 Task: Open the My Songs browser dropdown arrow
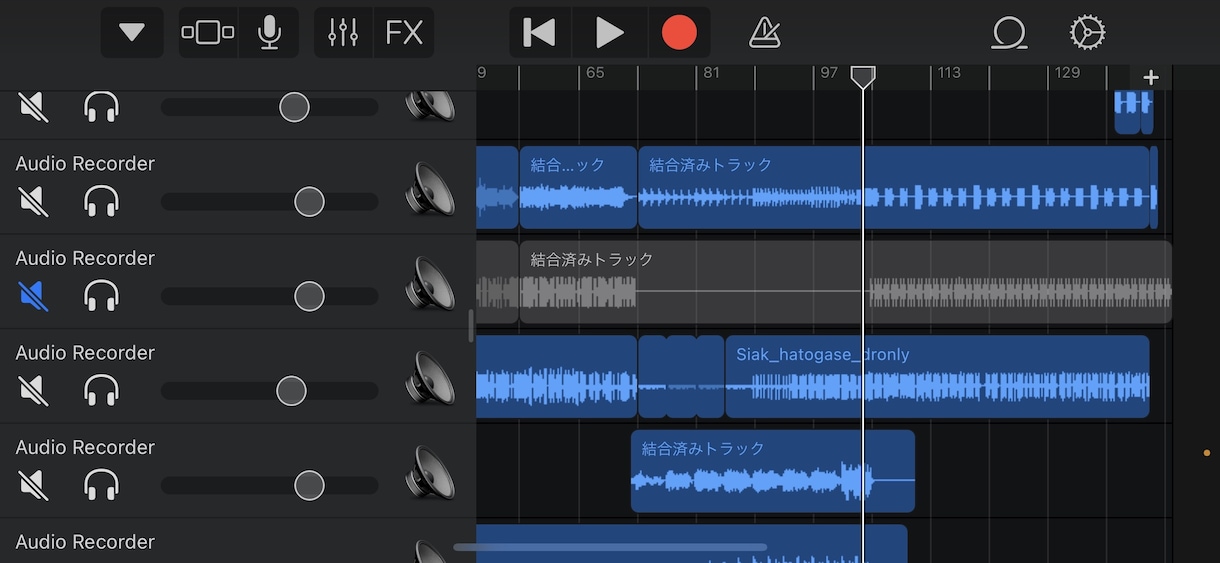(132, 33)
